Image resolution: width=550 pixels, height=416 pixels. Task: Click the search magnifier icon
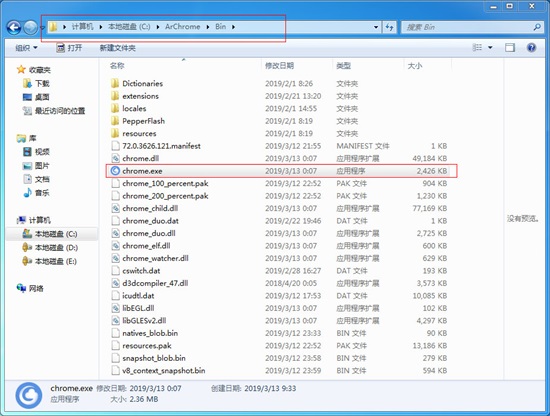point(537,27)
